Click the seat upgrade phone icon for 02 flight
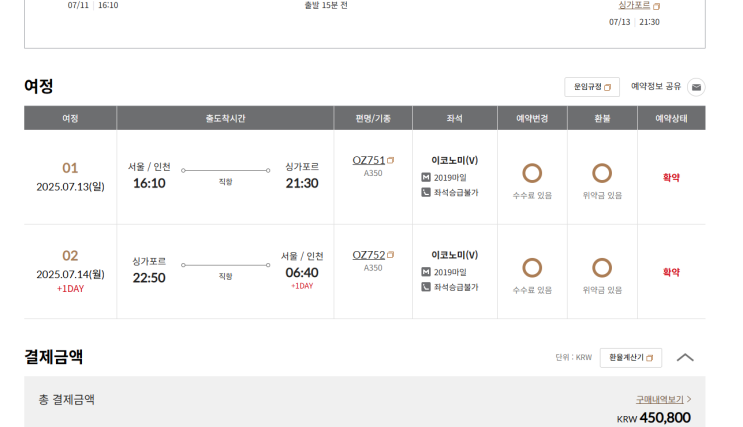Image resolution: width=743 pixels, height=427 pixels. pyautogui.click(x=426, y=287)
